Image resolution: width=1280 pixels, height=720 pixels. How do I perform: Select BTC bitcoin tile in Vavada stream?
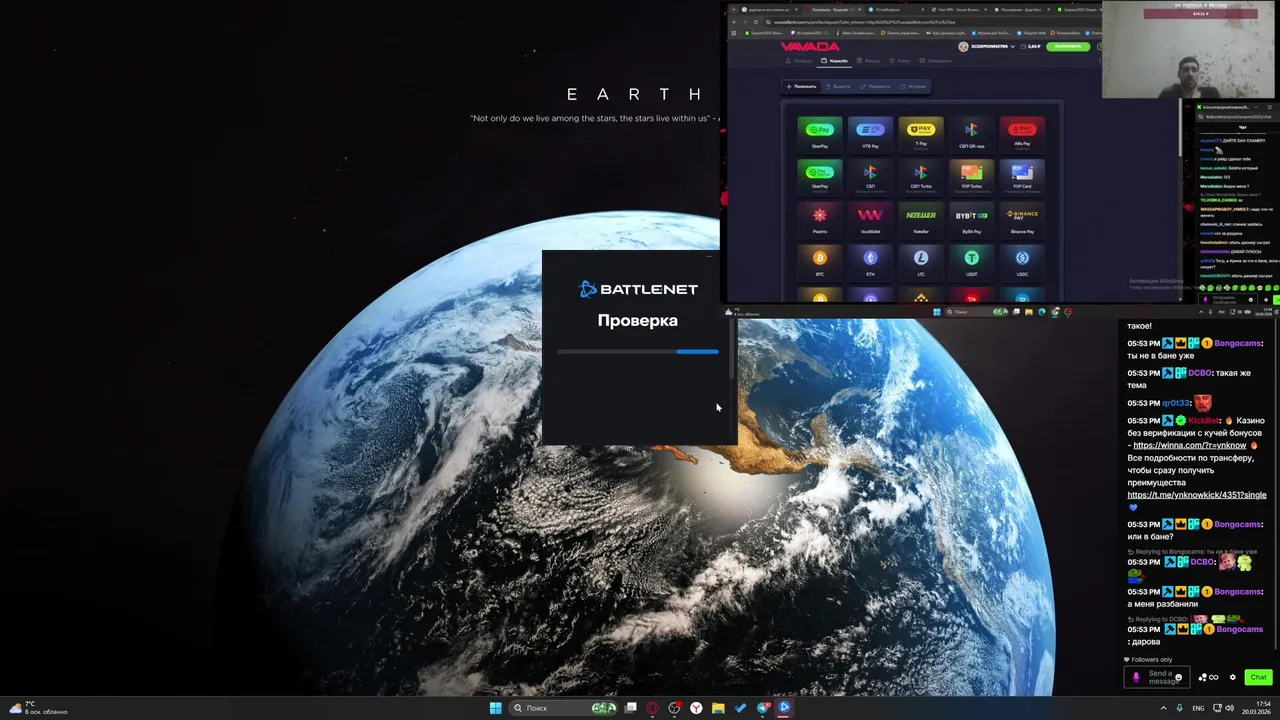[x=820, y=262]
